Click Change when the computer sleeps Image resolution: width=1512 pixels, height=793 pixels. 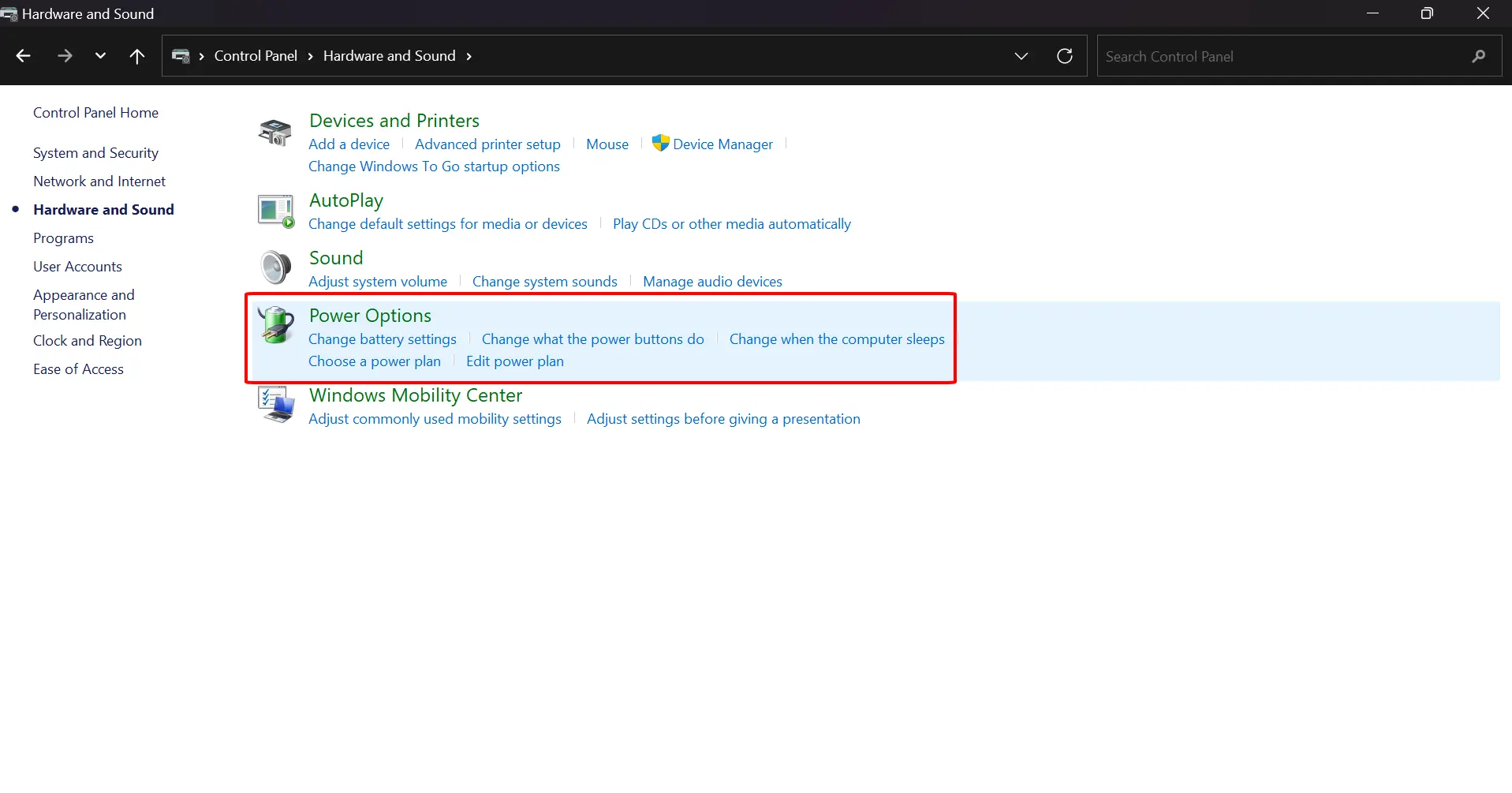[x=837, y=339]
